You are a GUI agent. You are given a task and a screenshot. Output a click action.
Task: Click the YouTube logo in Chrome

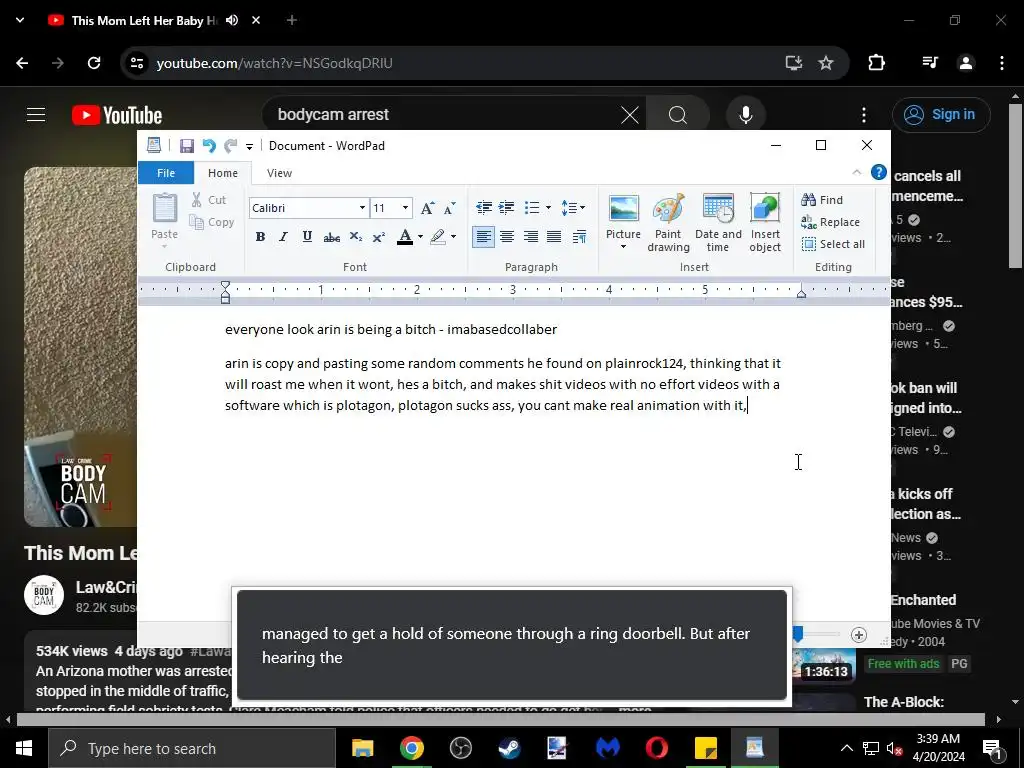click(117, 116)
